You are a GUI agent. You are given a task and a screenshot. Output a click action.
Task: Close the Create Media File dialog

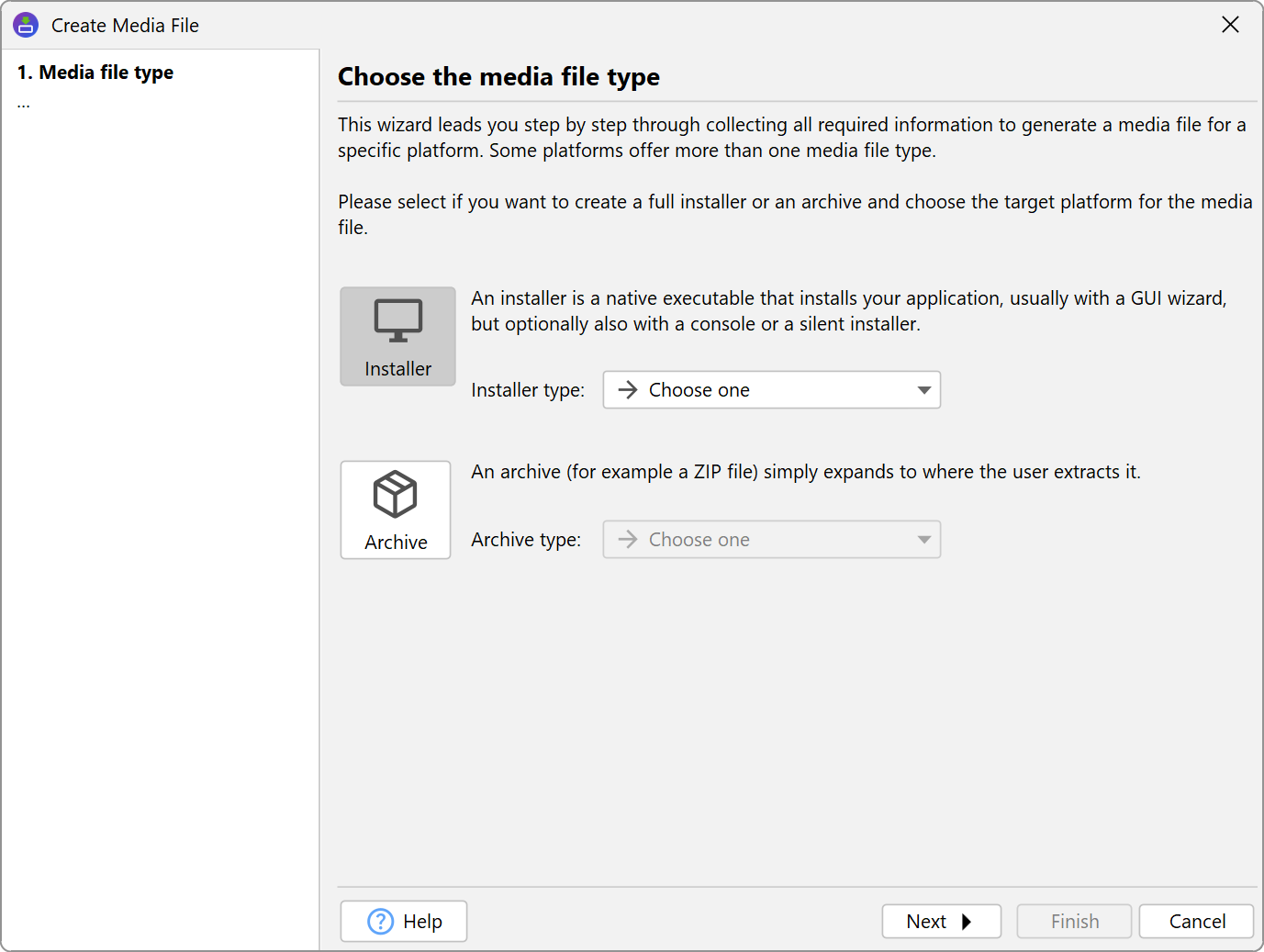tap(1230, 25)
